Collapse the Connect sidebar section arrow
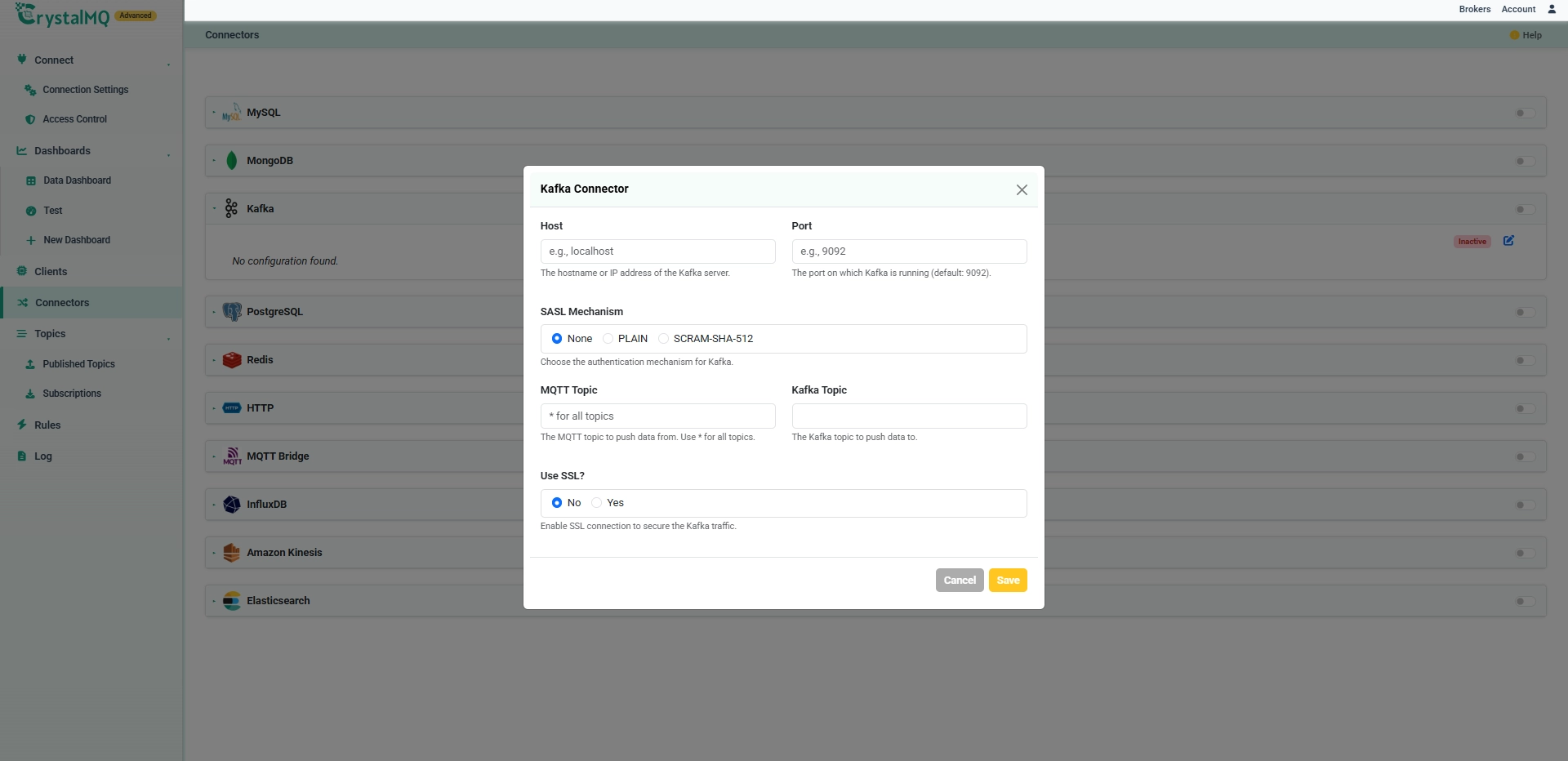 click(168, 64)
